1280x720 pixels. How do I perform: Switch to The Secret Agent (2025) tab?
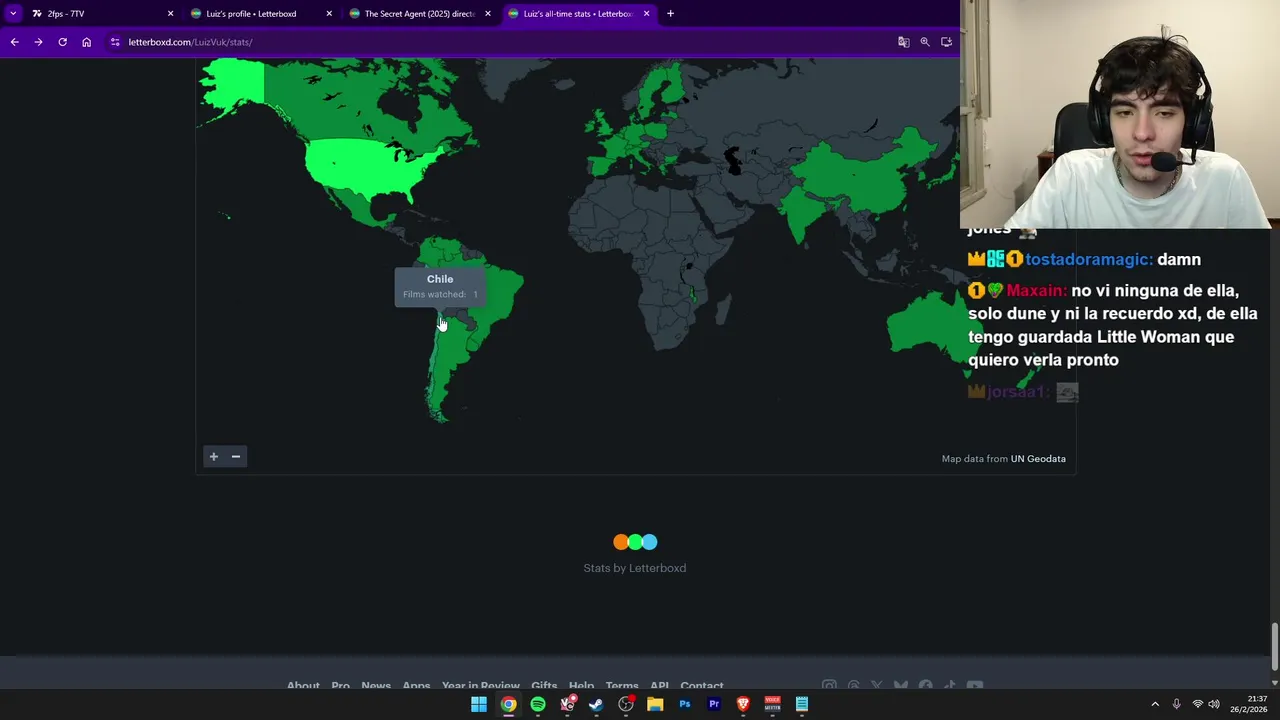(418, 13)
